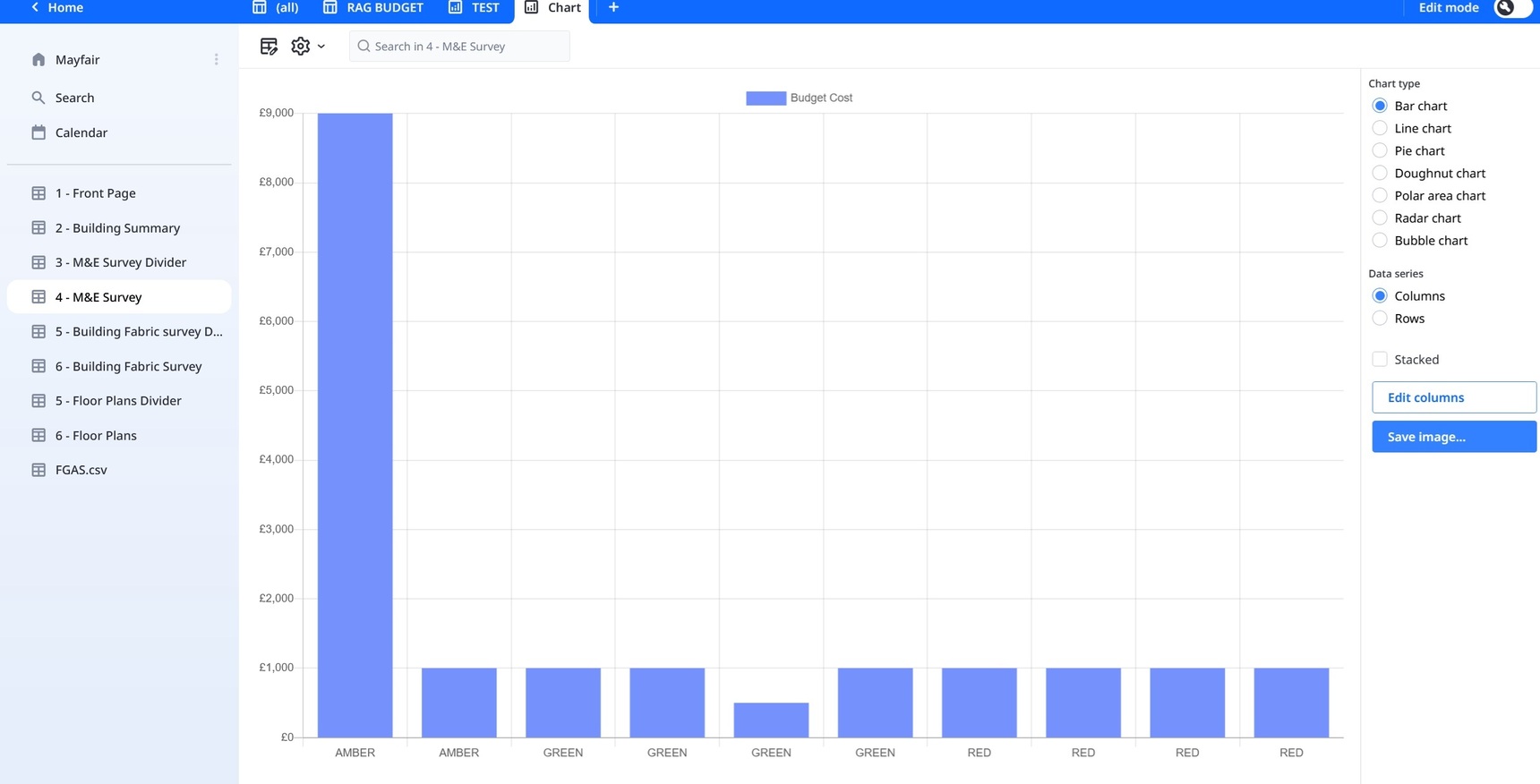Screen dimensions: 1540x784
Task: Click the £2,000 y-axis label
Action: coord(276,598)
